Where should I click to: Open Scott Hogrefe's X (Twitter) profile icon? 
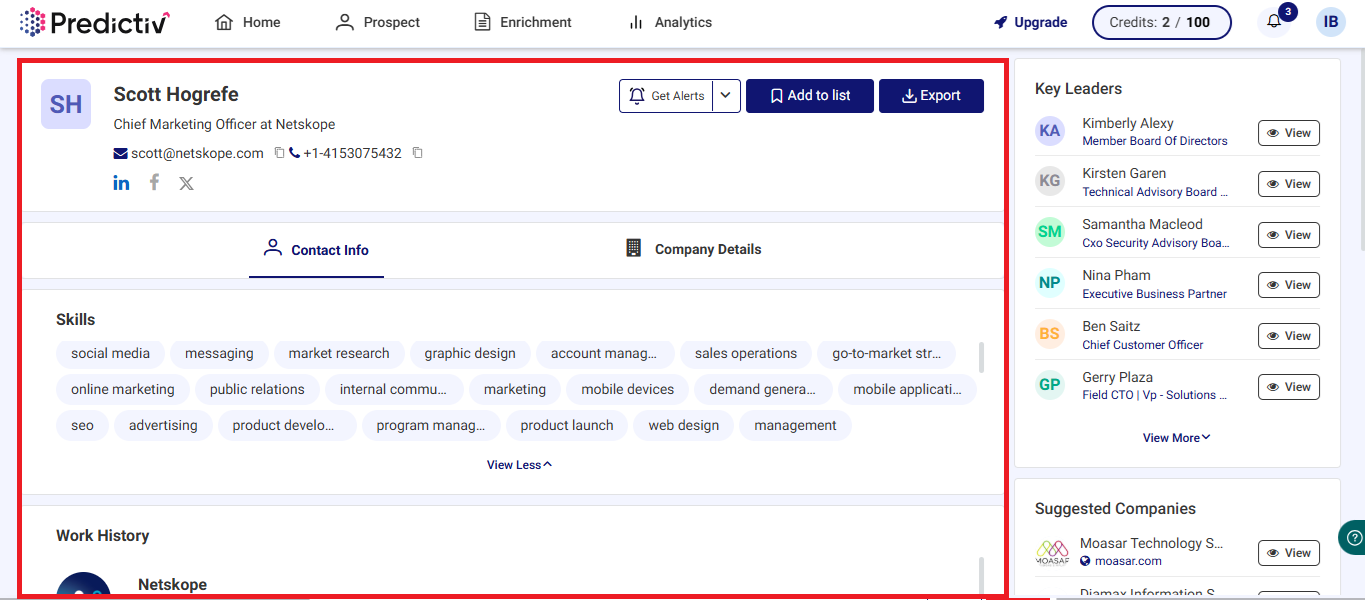pyautogui.click(x=186, y=183)
